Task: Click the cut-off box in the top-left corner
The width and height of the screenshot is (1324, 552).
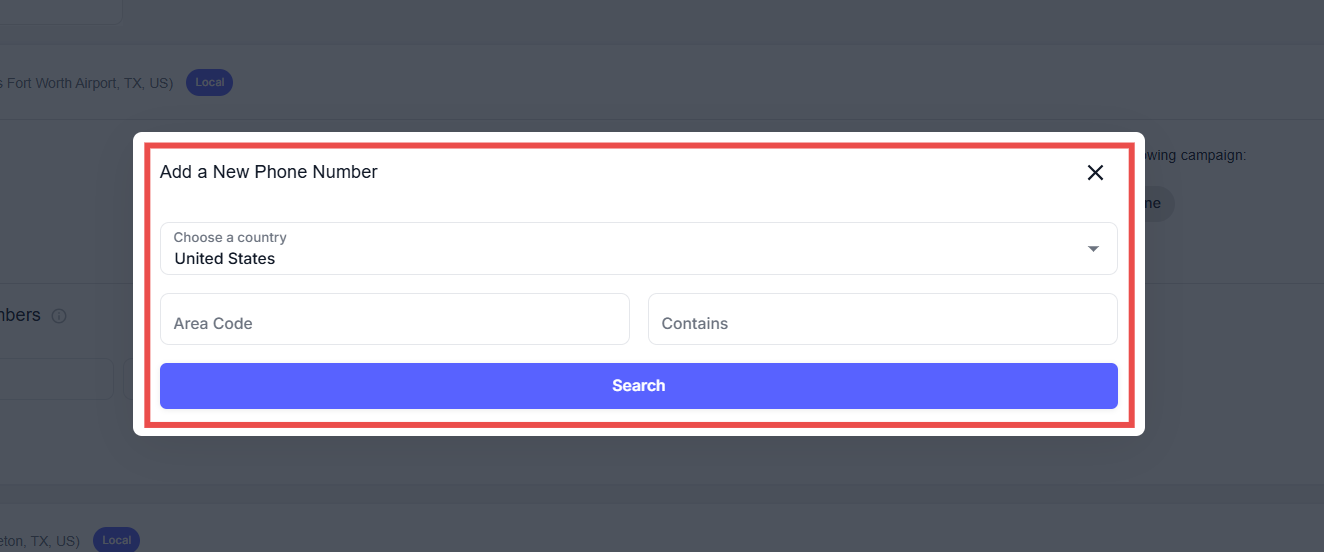Action: pyautogui.click(x=60, y=10)
